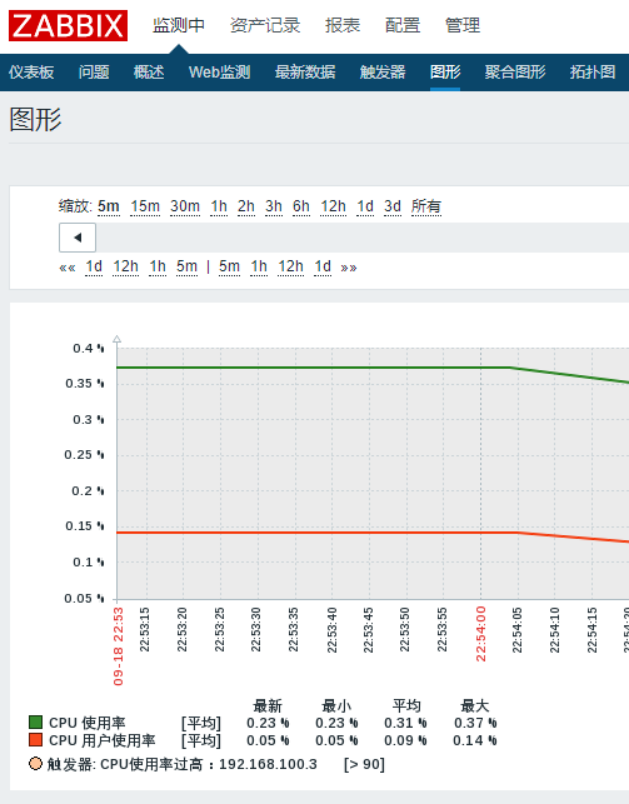Image resolution: width=629 pixels, height=804 pixels.
Task: Click the 0.09 % 平均 value
Action: (405, 740)
